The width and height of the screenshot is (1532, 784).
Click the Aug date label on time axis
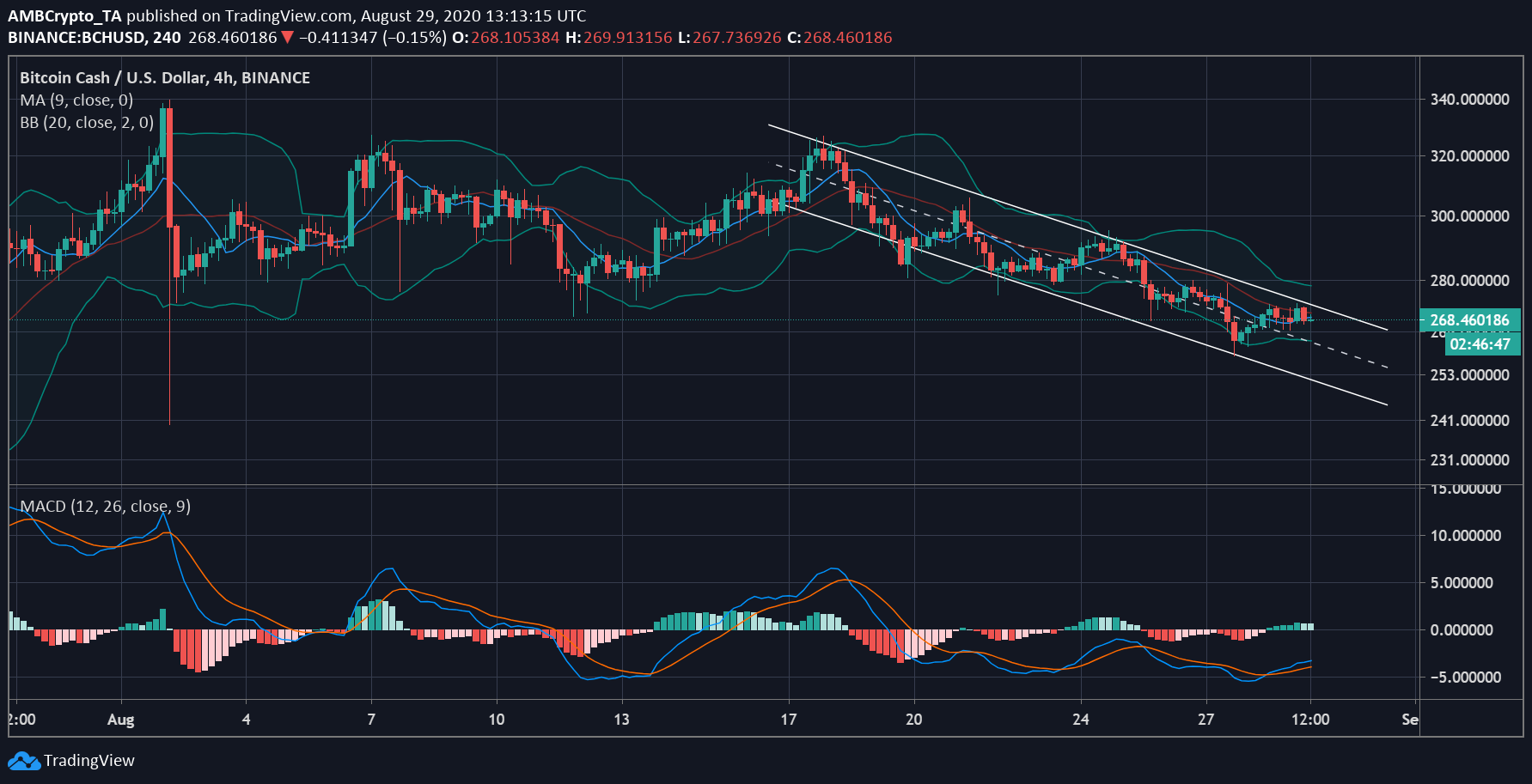click(120, 720)
